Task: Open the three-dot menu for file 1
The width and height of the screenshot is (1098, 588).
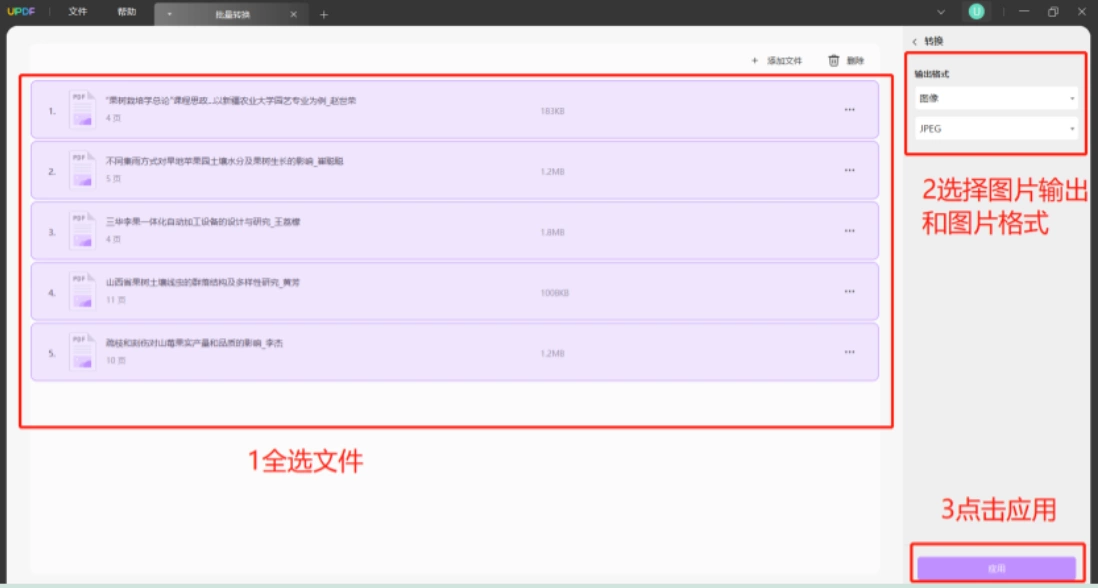Action: tap(849, 110)
